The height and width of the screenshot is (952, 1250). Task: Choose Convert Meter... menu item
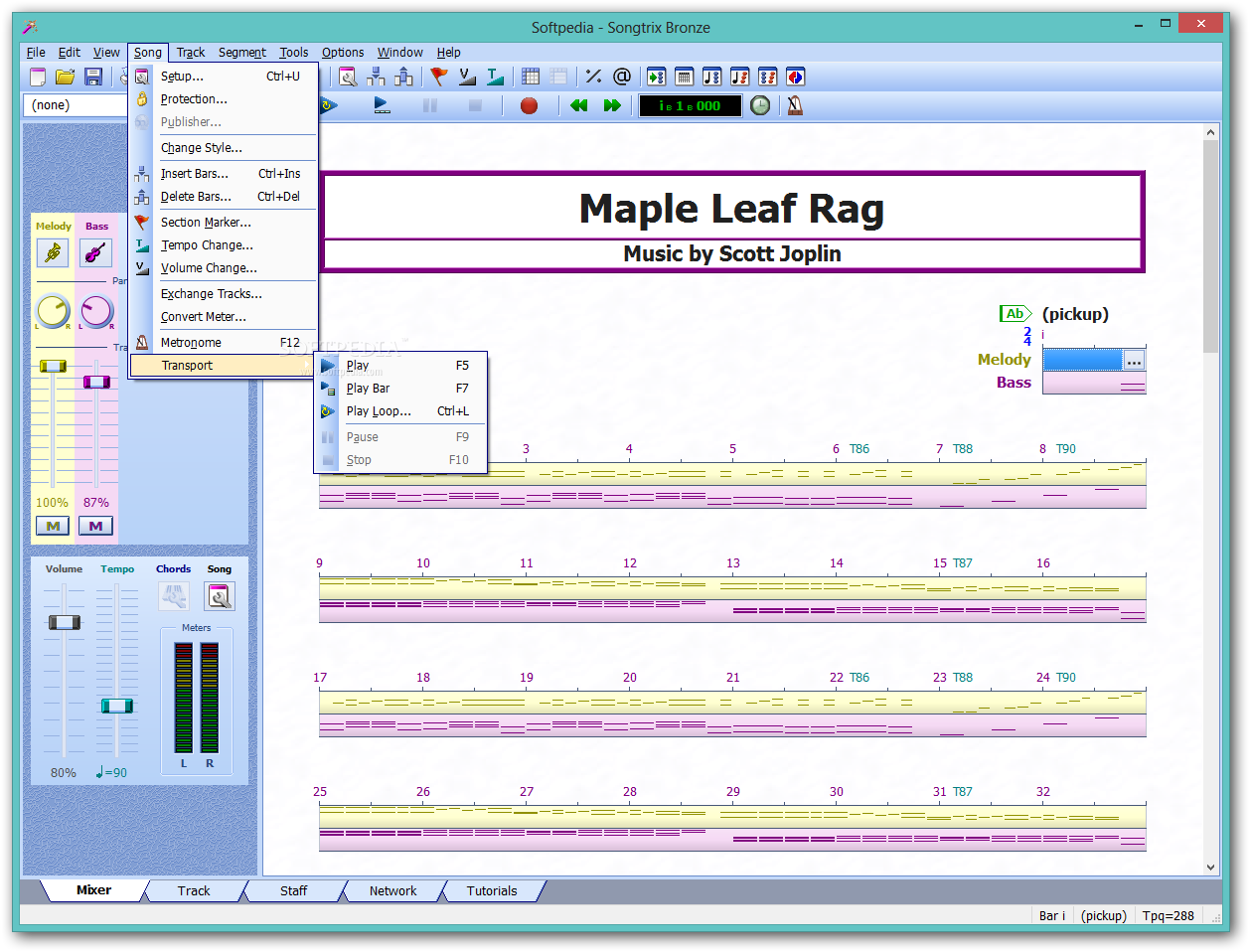(224, 317)
